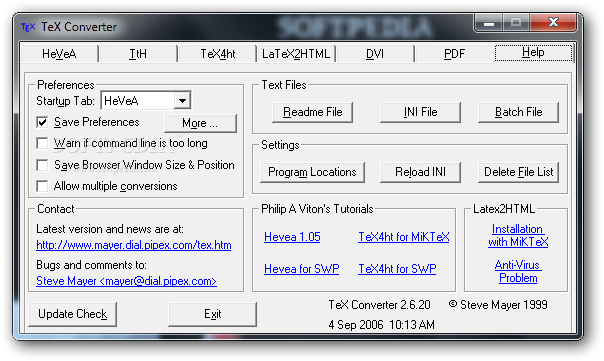
Task: Open the Readme File
Action: coord(312,112)
